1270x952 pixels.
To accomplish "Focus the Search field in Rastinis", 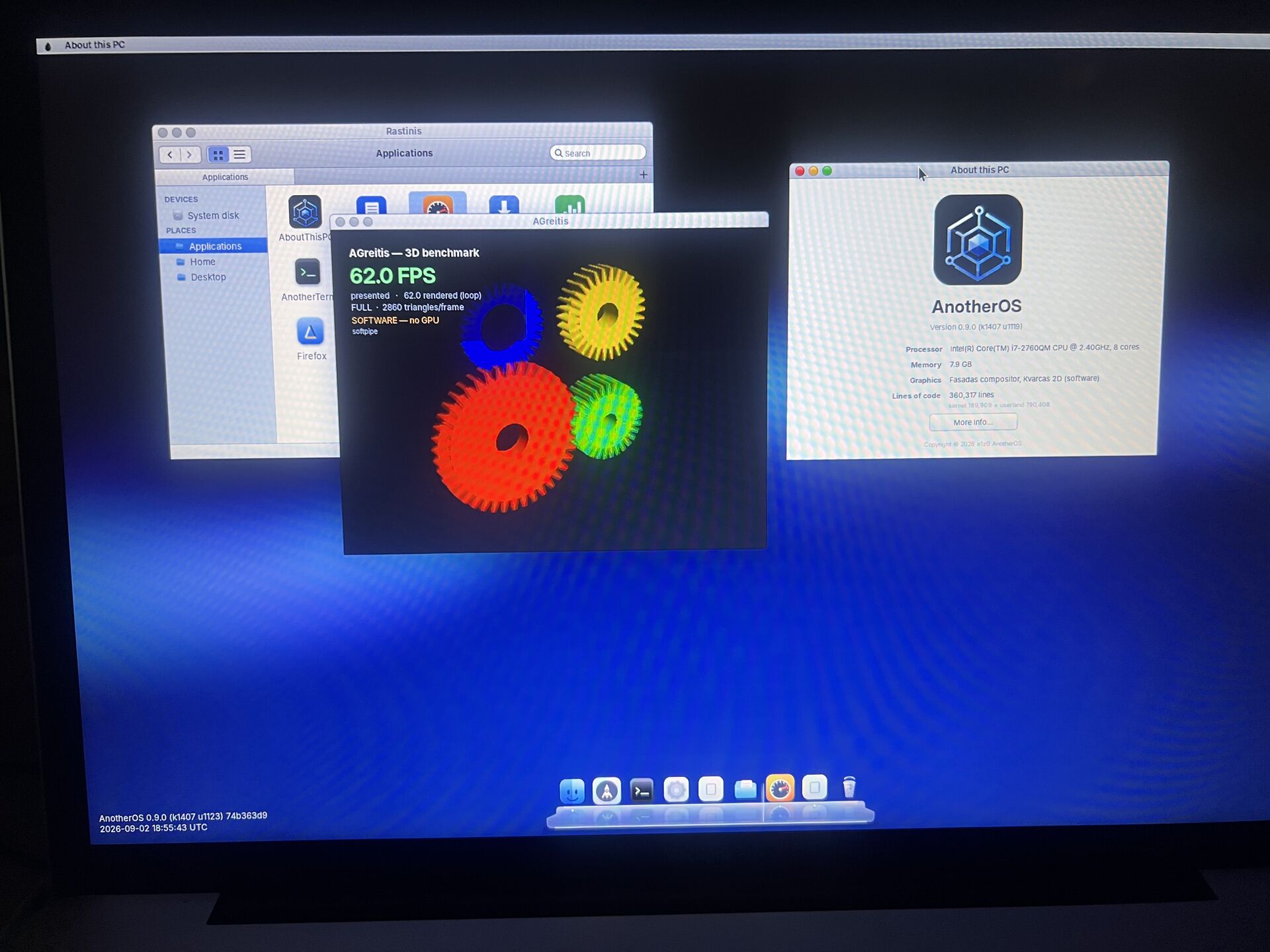I will pyautogui.click(x=597, y=153).
